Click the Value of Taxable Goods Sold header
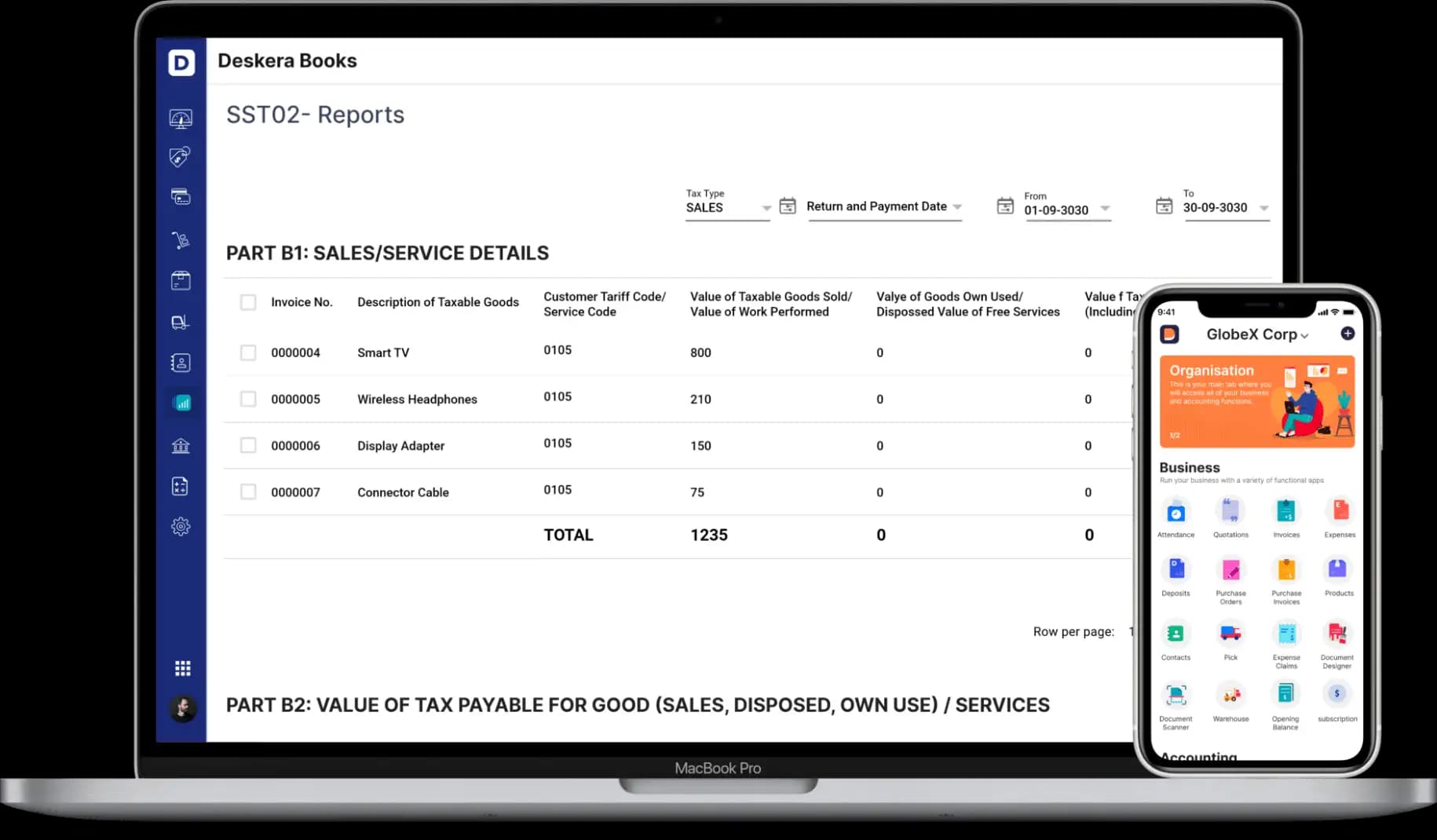This screenshot has width=1437, height=840. point(771,304)
